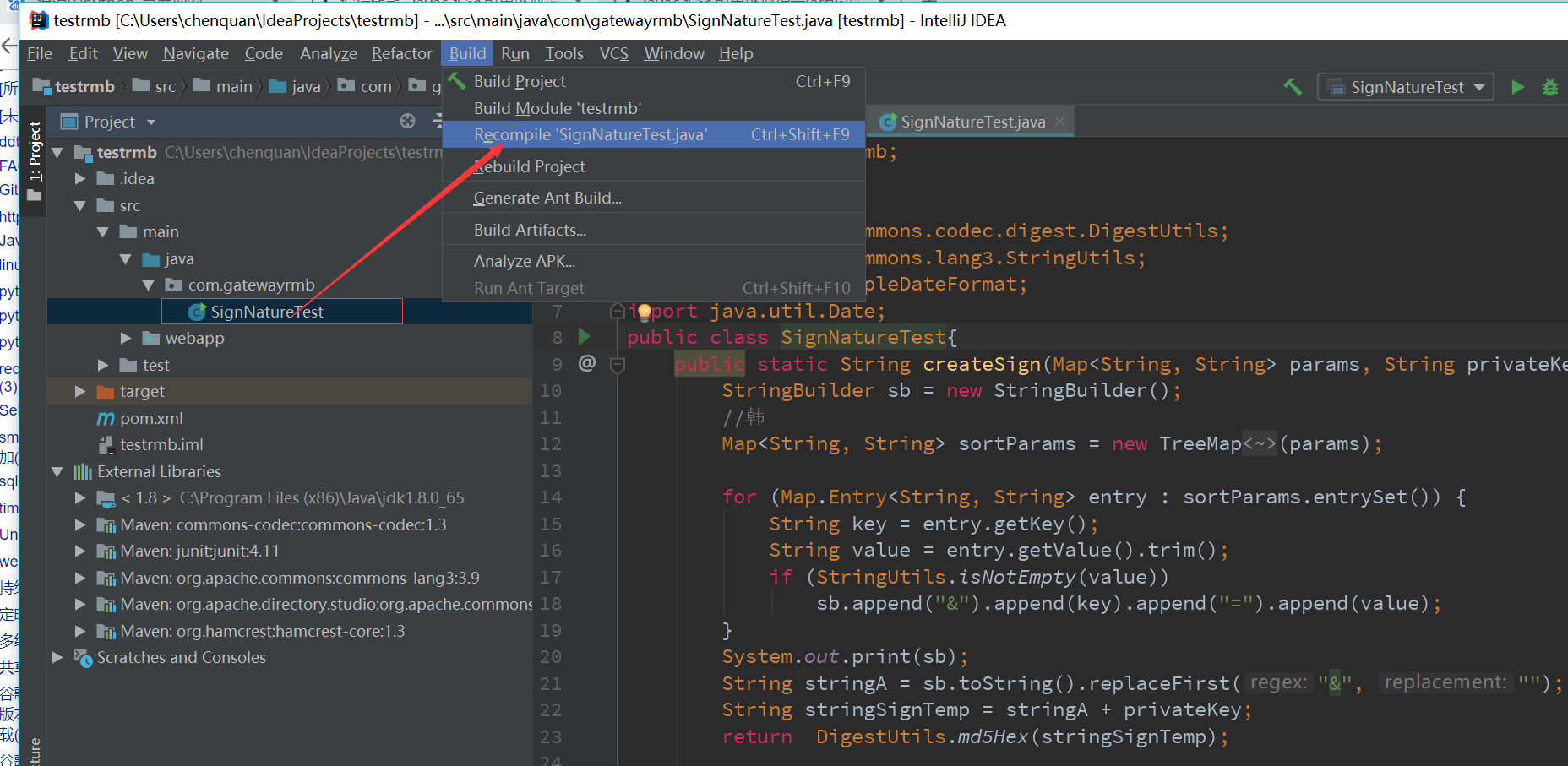Open the Project panel settings gear icon

(x=407, y=121)
